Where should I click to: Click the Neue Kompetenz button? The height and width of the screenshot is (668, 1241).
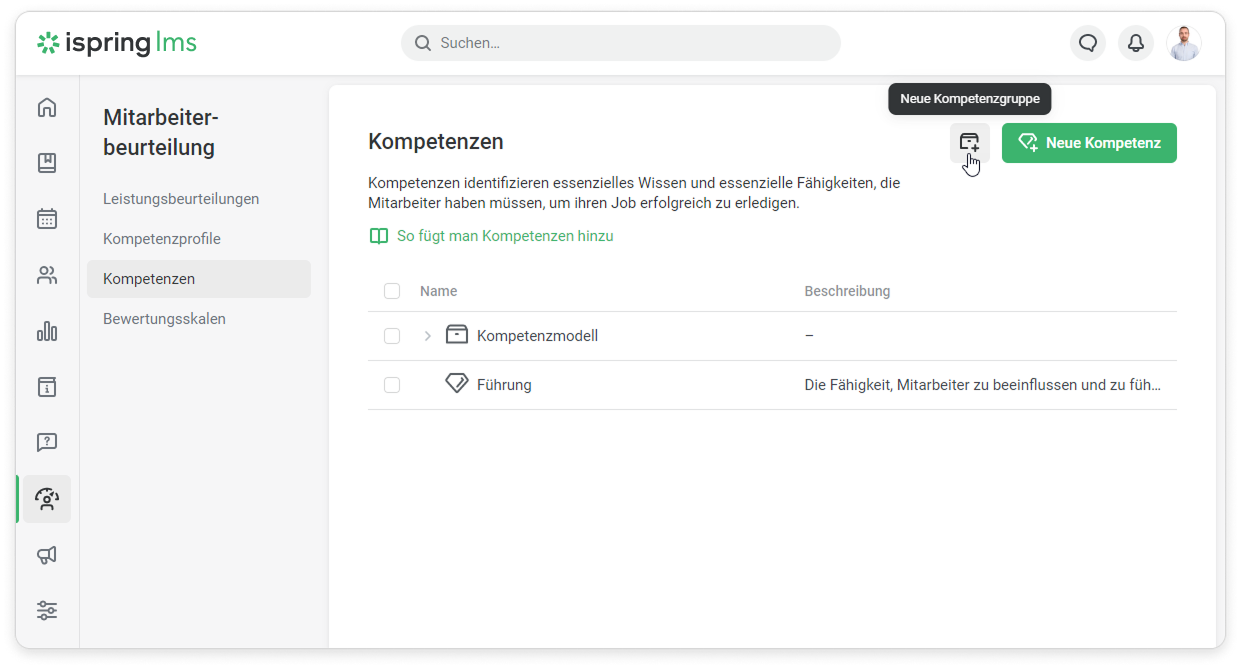1089,143
